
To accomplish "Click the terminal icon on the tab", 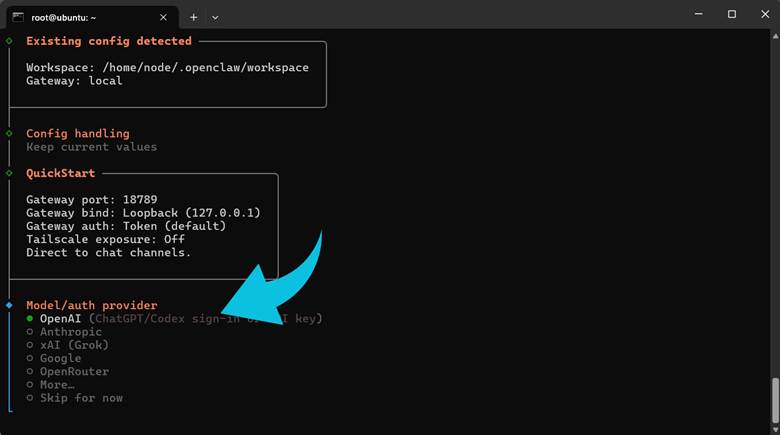I will (18, 17).
